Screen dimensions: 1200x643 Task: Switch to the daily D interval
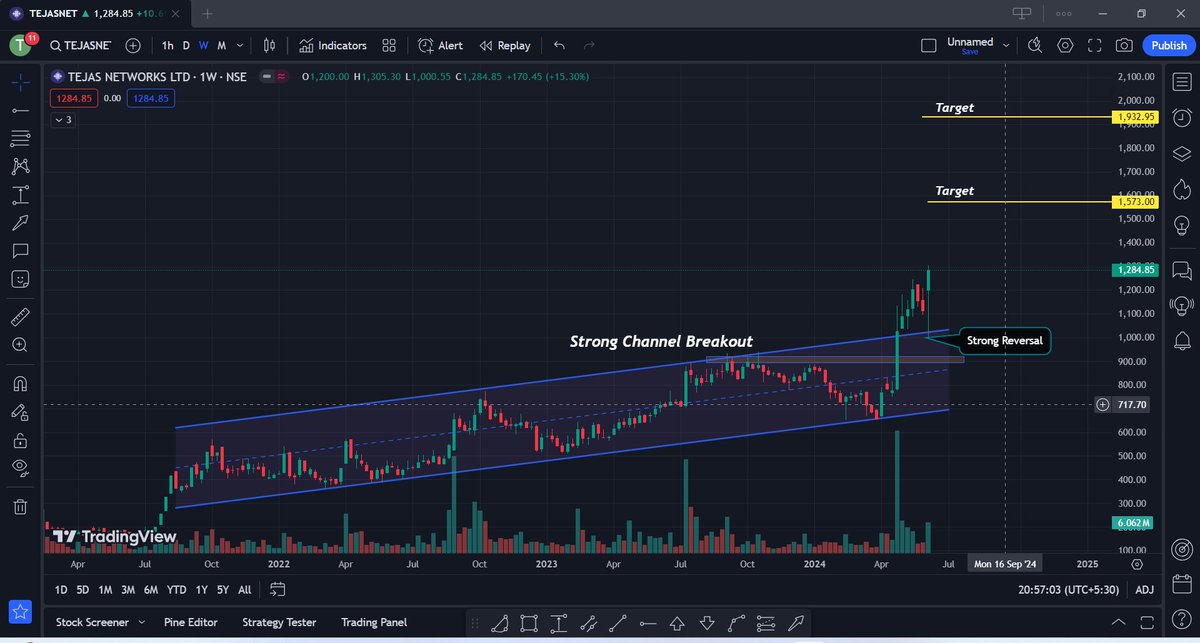(x=186, y=45)
